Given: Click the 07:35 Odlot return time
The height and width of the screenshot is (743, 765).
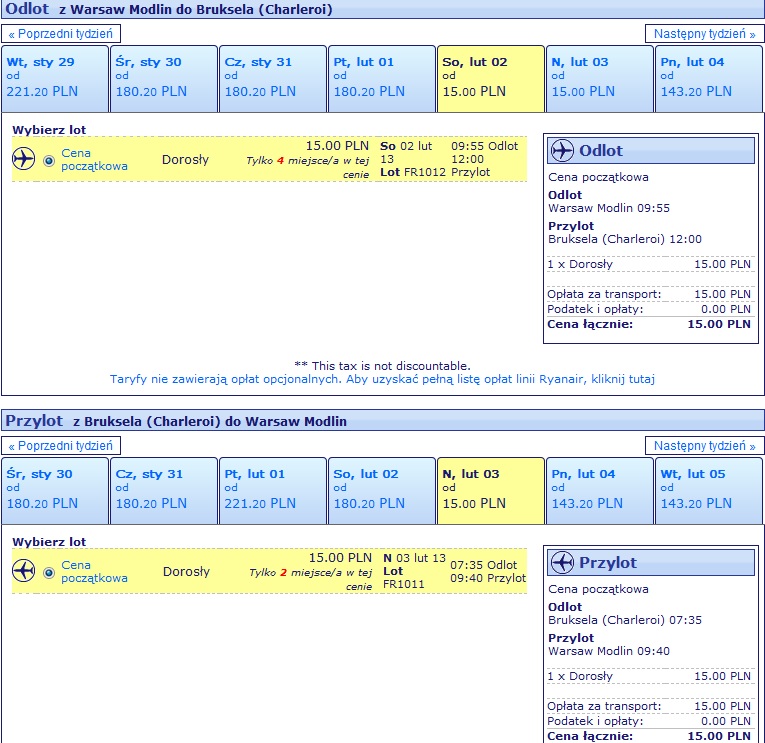Looking at the screenshot, I should (483, 565).
